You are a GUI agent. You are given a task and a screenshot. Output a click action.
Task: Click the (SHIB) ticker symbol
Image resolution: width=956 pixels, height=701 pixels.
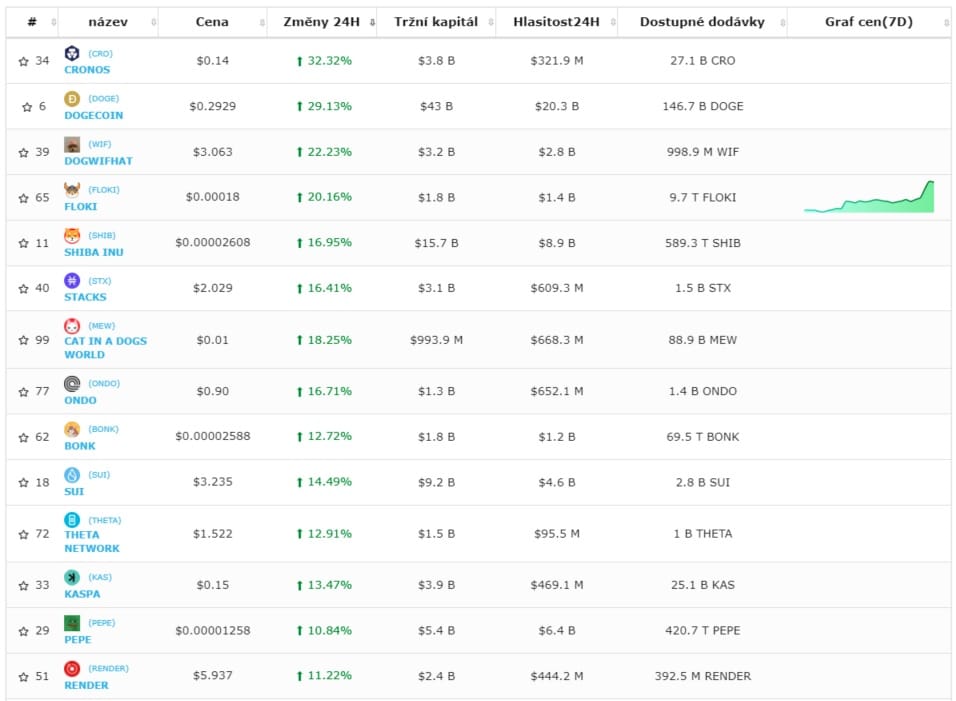coord(102,235)
